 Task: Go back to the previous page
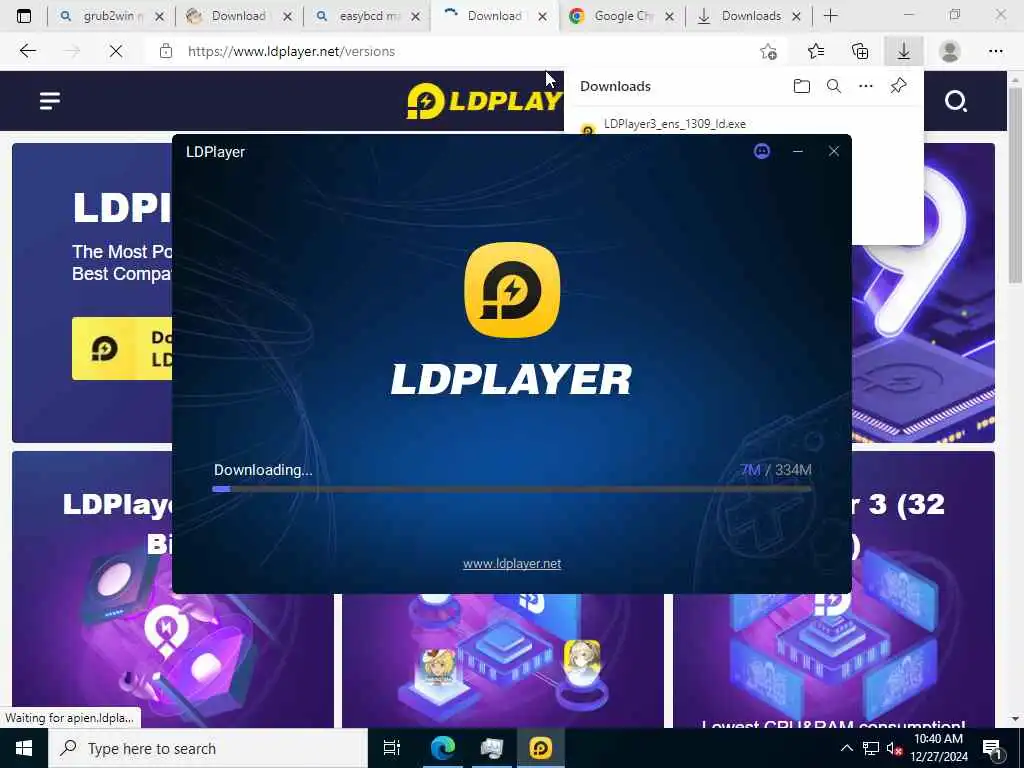click(x=27, y=51)
